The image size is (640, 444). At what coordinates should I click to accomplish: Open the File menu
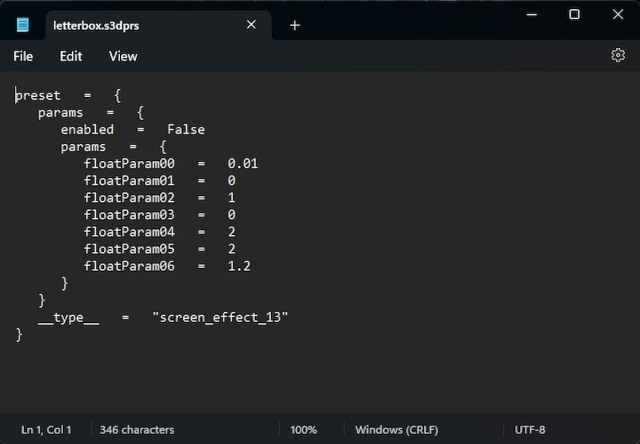(x=23, y=57)
